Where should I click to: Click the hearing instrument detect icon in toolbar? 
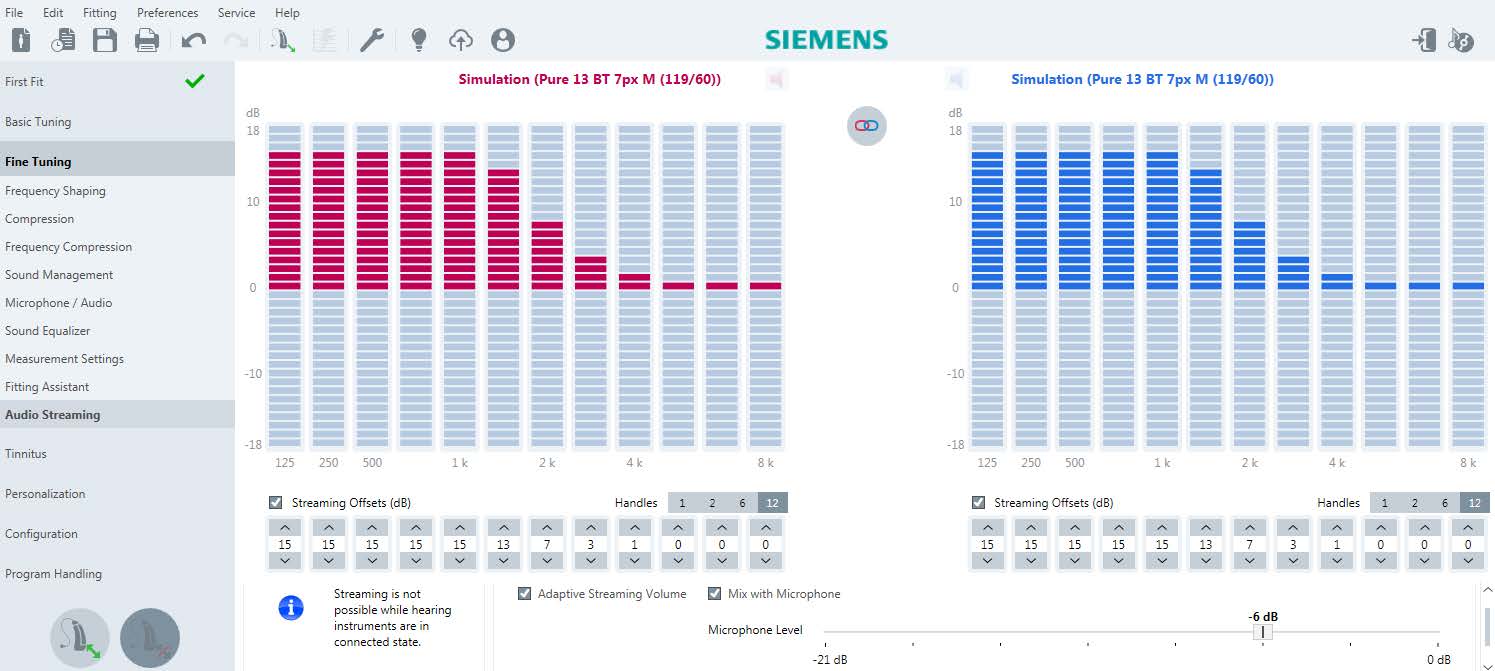click(x=283, y=40)
